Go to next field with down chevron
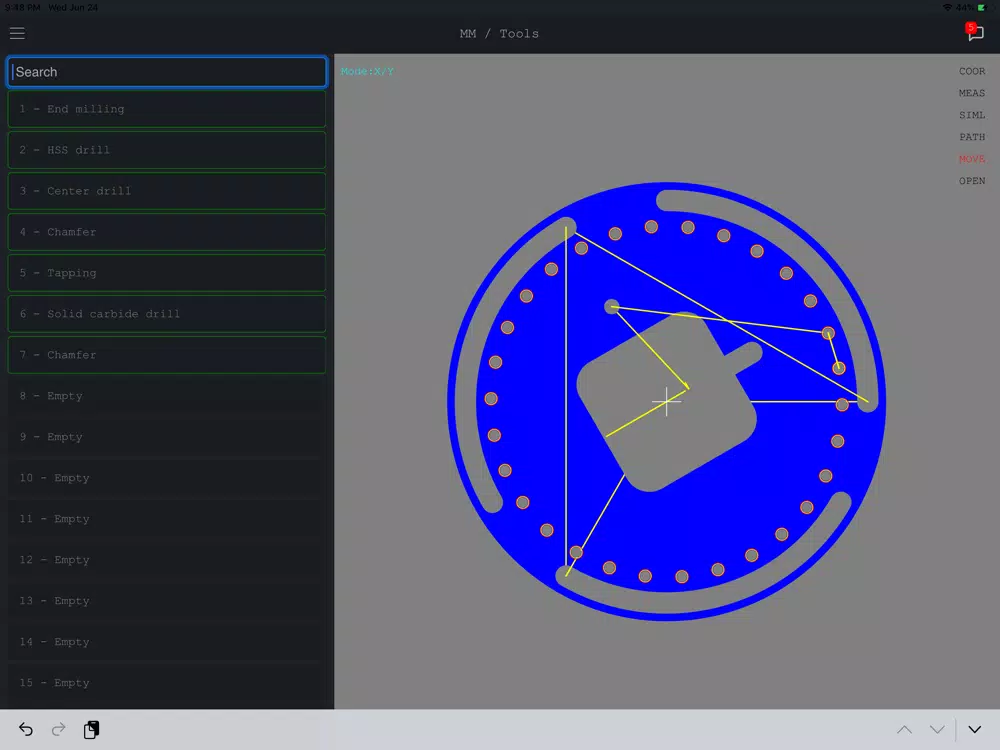 937,729
